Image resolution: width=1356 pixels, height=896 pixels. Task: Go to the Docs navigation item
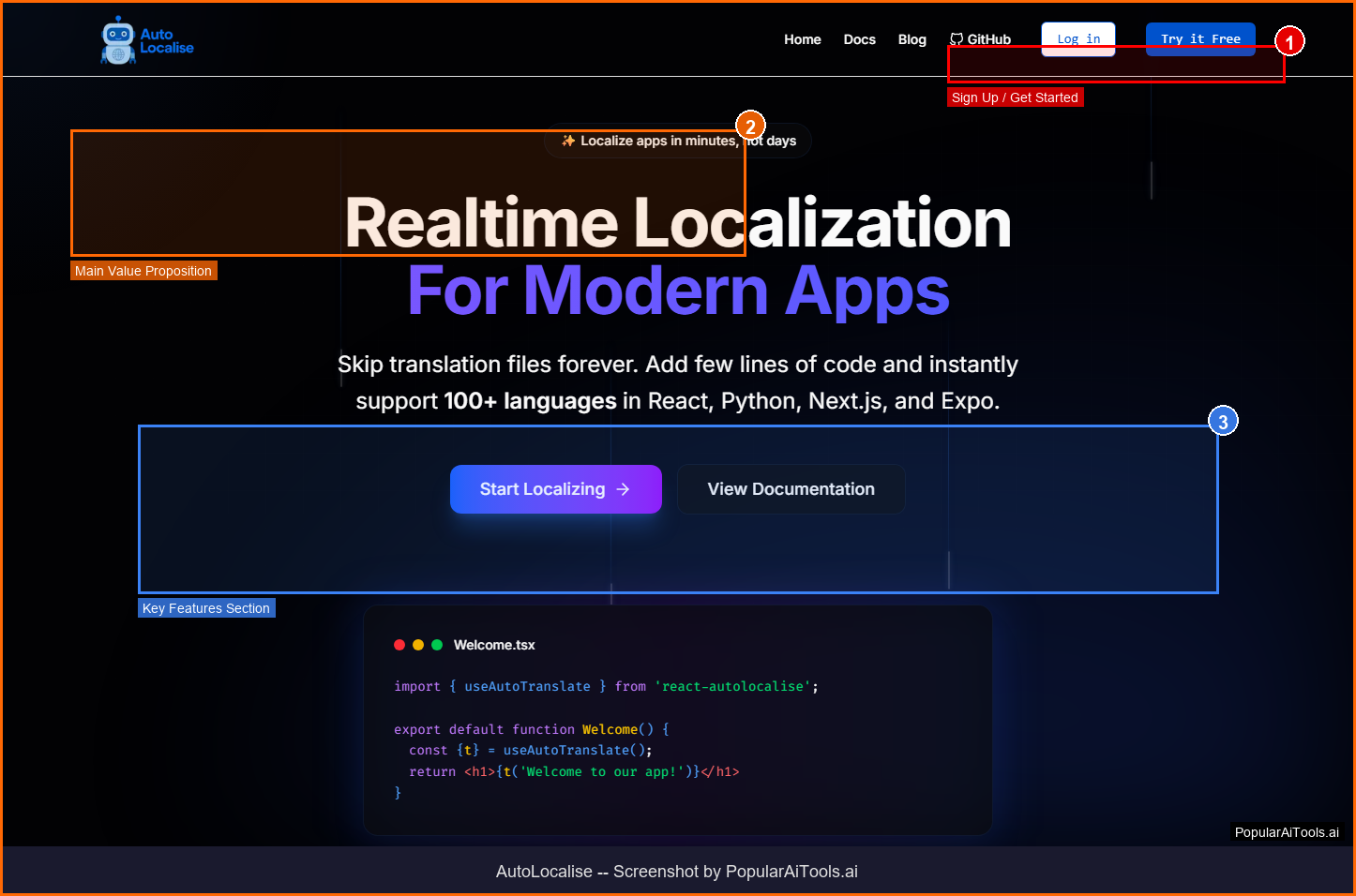[859, 39]
